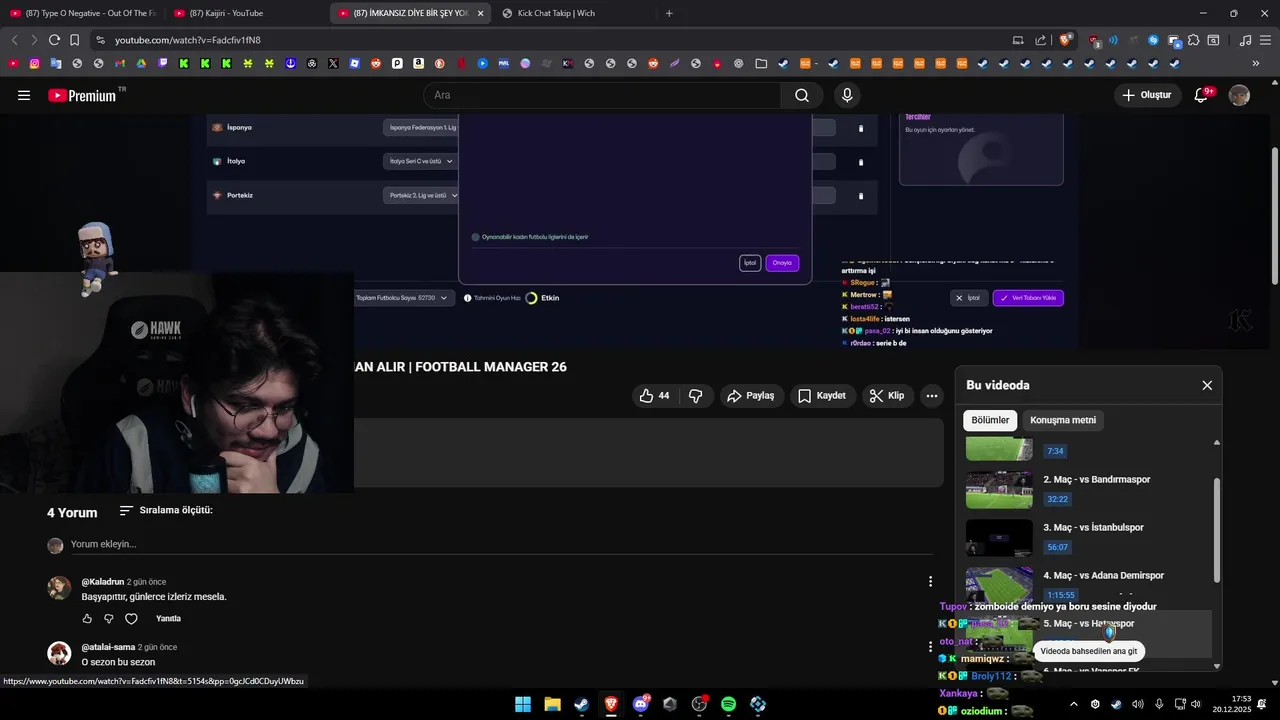Screen dimensions: 1280x720
Task: Open the YouTube hamburger guide menu
Action: [x=24, y=95]
